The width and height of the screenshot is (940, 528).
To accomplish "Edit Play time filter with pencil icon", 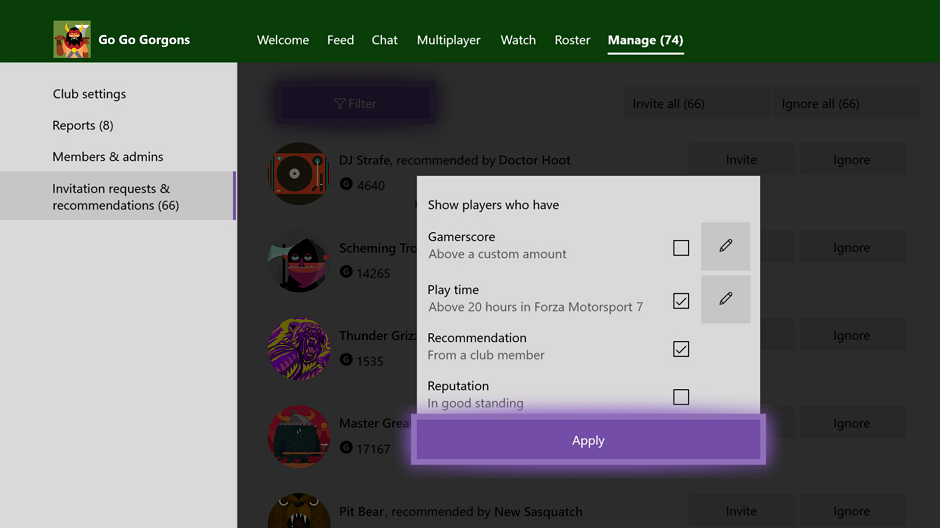I will click(725, 299).
